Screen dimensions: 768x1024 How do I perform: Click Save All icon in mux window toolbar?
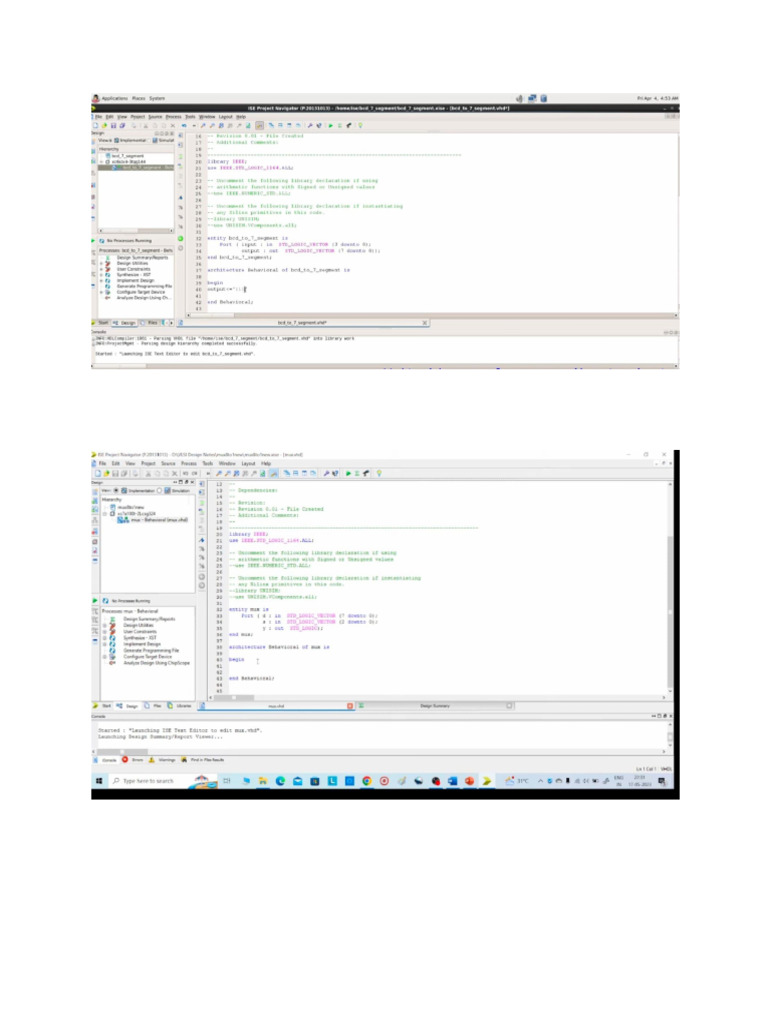tap(123, 473)
